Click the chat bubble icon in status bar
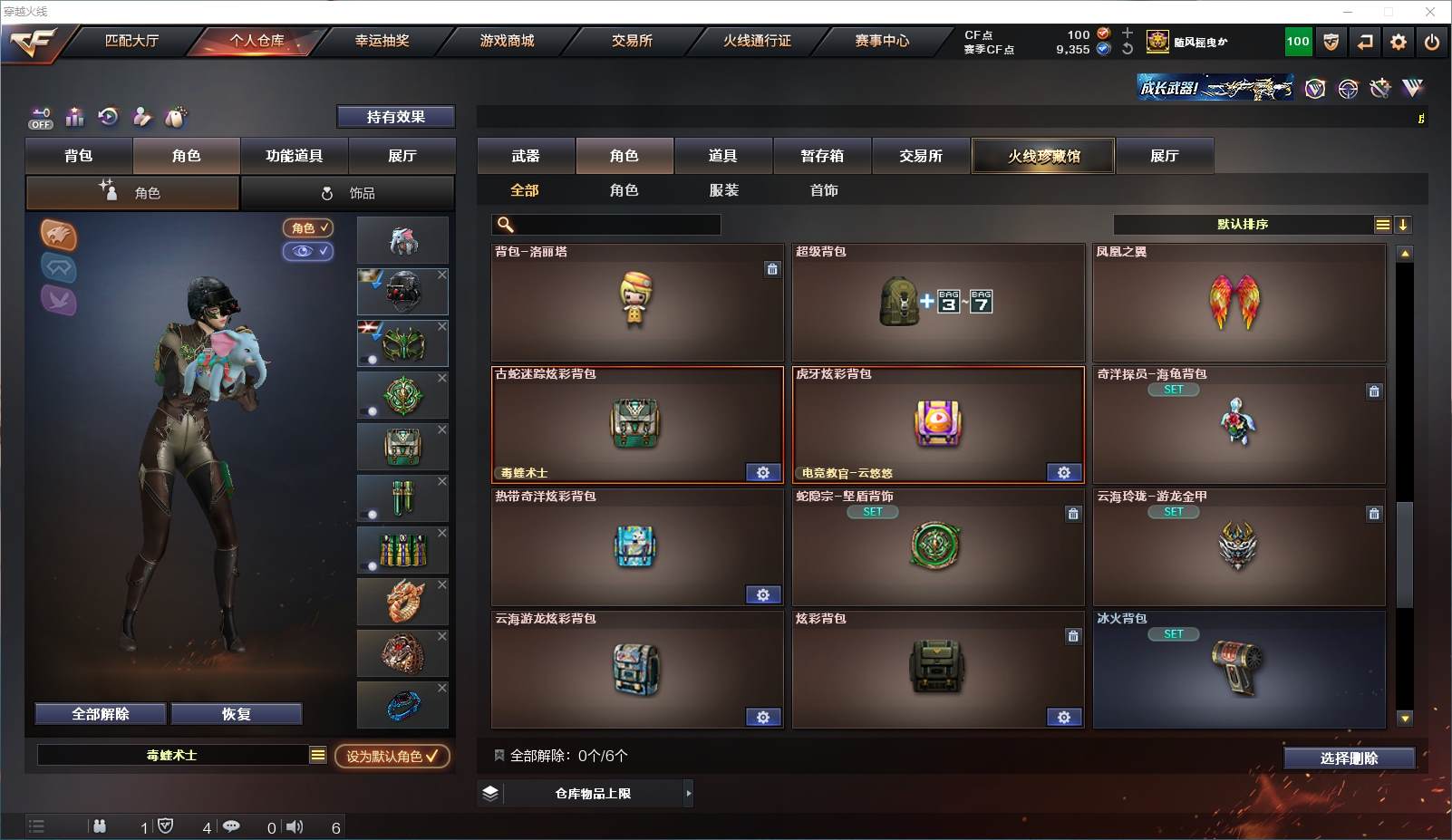 (x=231, y=826)
